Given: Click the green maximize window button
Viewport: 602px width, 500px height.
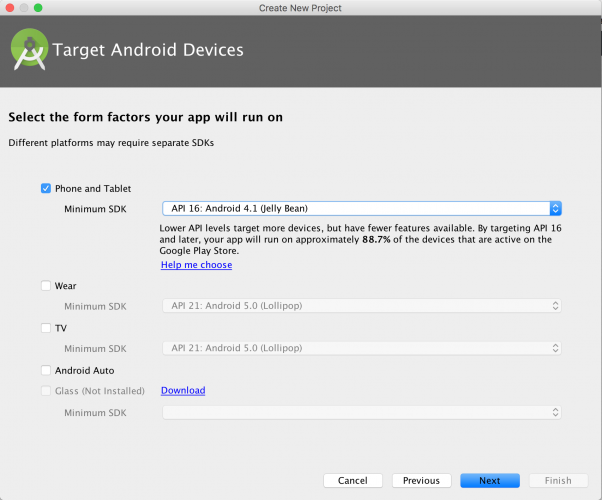Looking at the screenshot, I should 38,8.
